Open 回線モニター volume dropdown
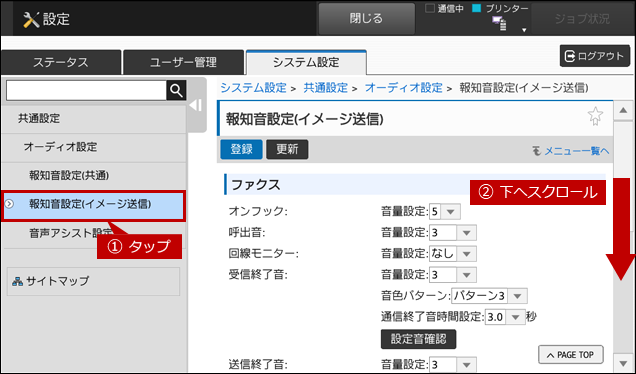The height and width of the screenshot is (374, 636). pyautogui.click(x=453, y=254)
